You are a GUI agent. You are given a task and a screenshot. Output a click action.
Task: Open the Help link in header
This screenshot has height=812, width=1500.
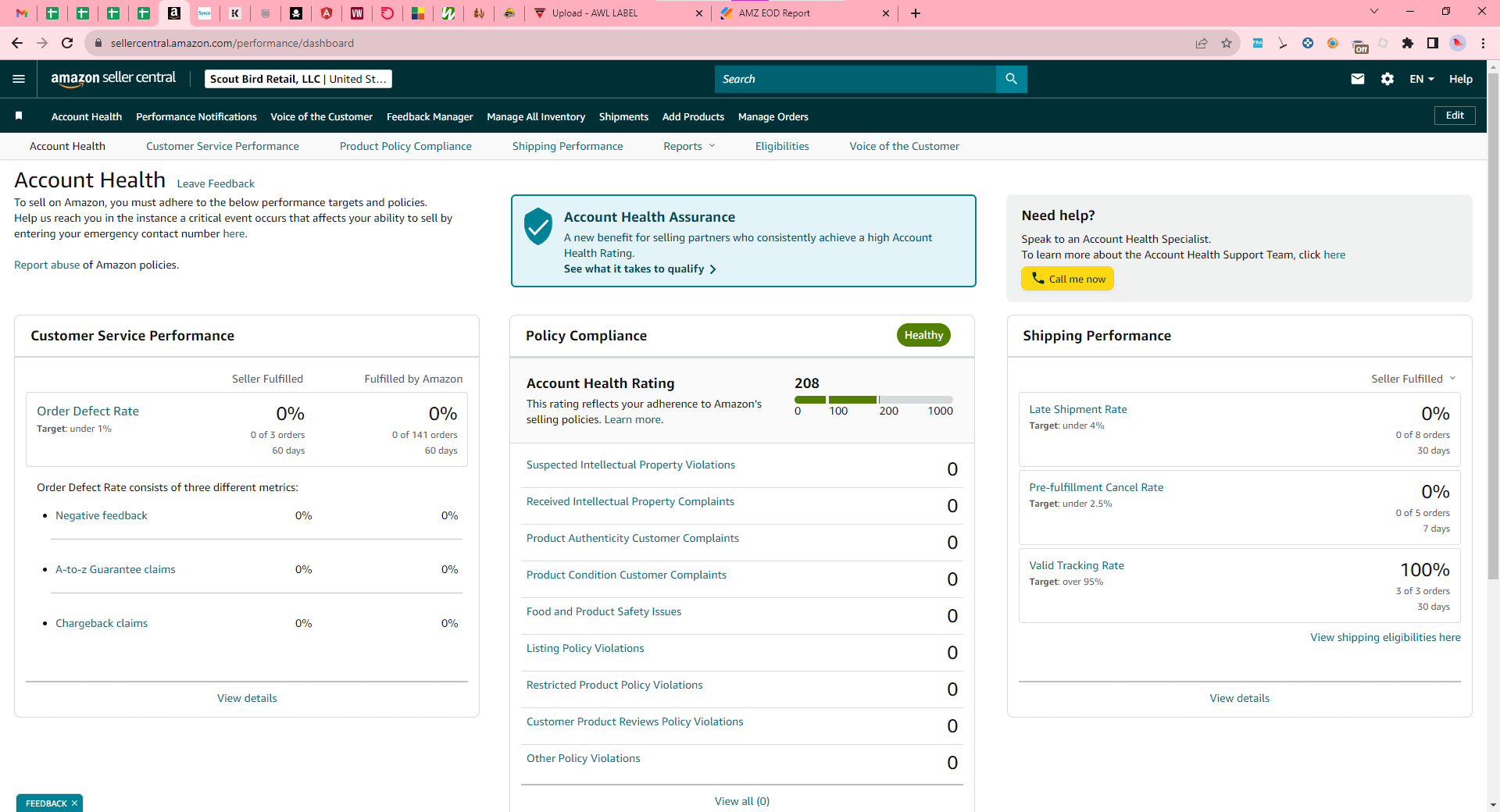1461,79
